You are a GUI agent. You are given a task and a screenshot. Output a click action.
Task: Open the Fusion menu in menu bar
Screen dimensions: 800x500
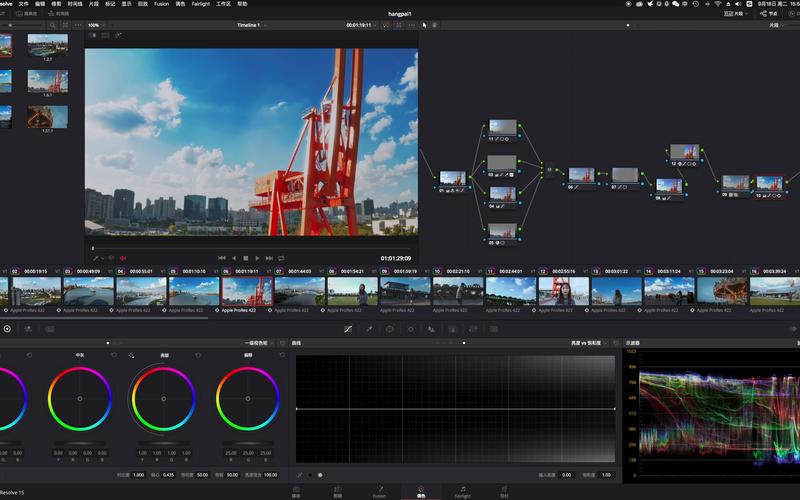(161, 4)
